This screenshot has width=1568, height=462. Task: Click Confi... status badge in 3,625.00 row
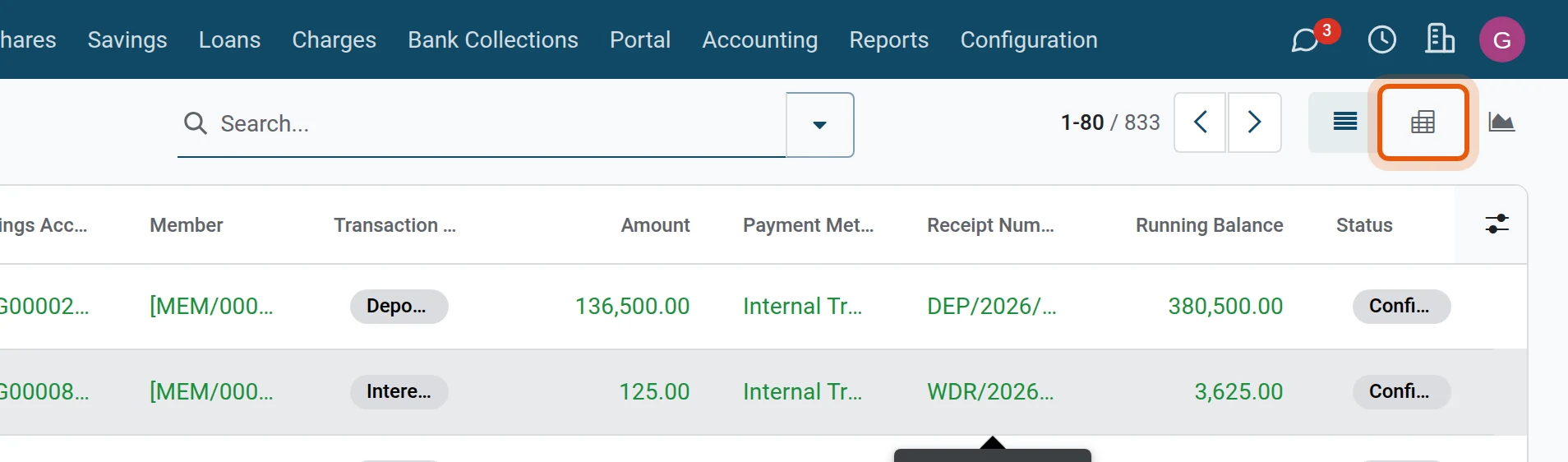click(x=1401, y=392)
